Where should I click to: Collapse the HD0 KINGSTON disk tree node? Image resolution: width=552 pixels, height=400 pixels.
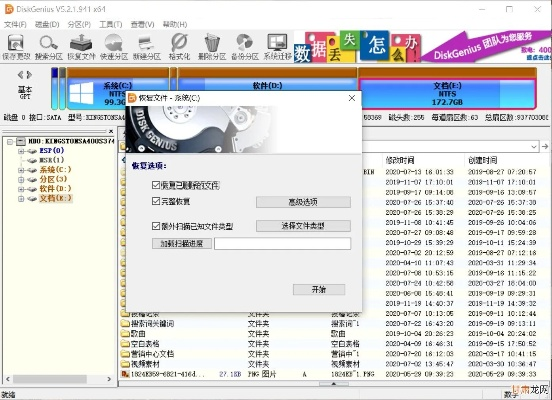[x=10, y=142]
